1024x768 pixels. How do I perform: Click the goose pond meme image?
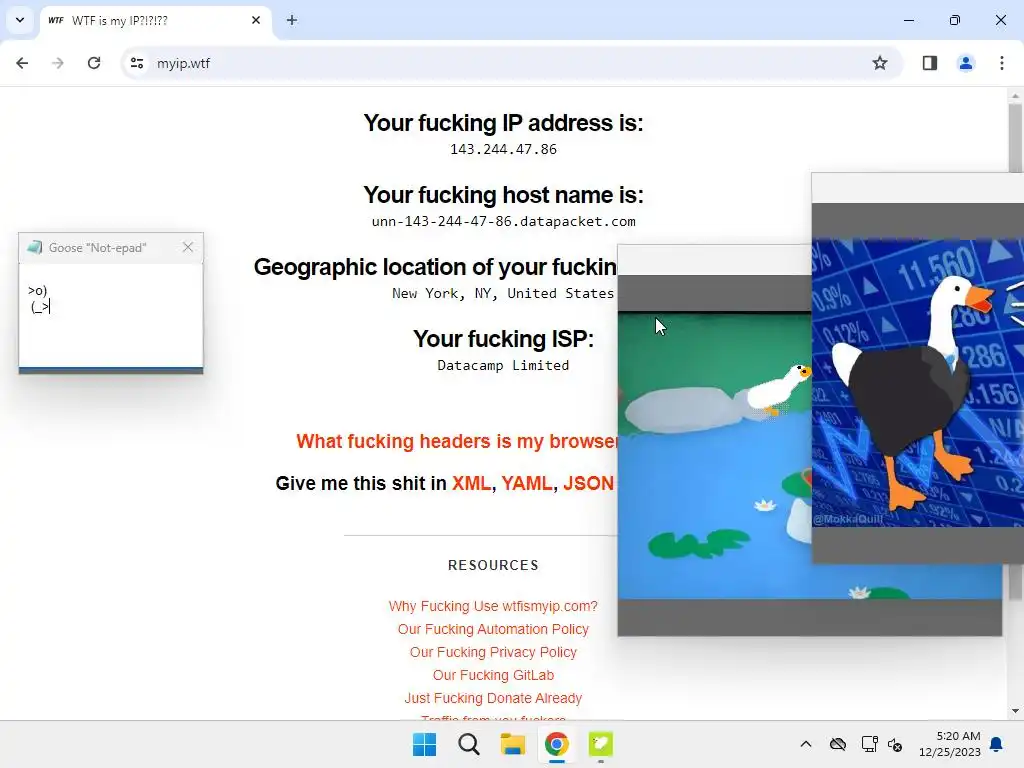coord(714,456)
